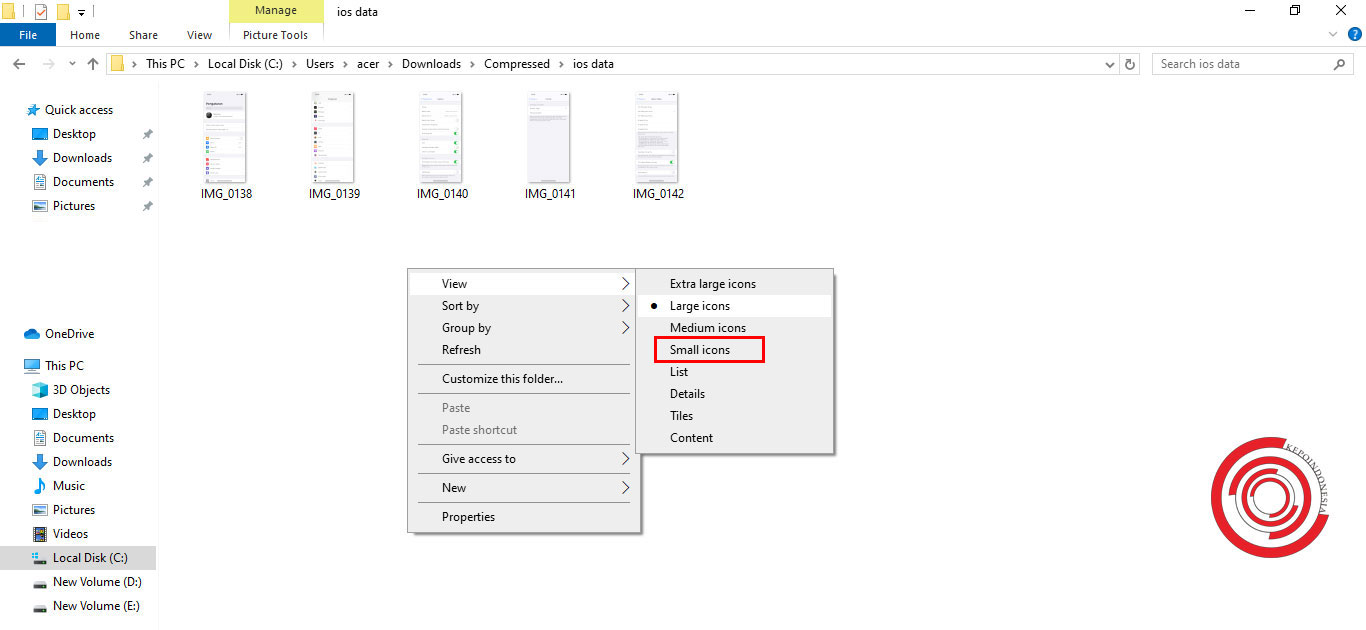The width and height of the screenshot is (1366, 630).
Task: Click Customize this folder in the context menu
Action: click(x=502, y=379)
